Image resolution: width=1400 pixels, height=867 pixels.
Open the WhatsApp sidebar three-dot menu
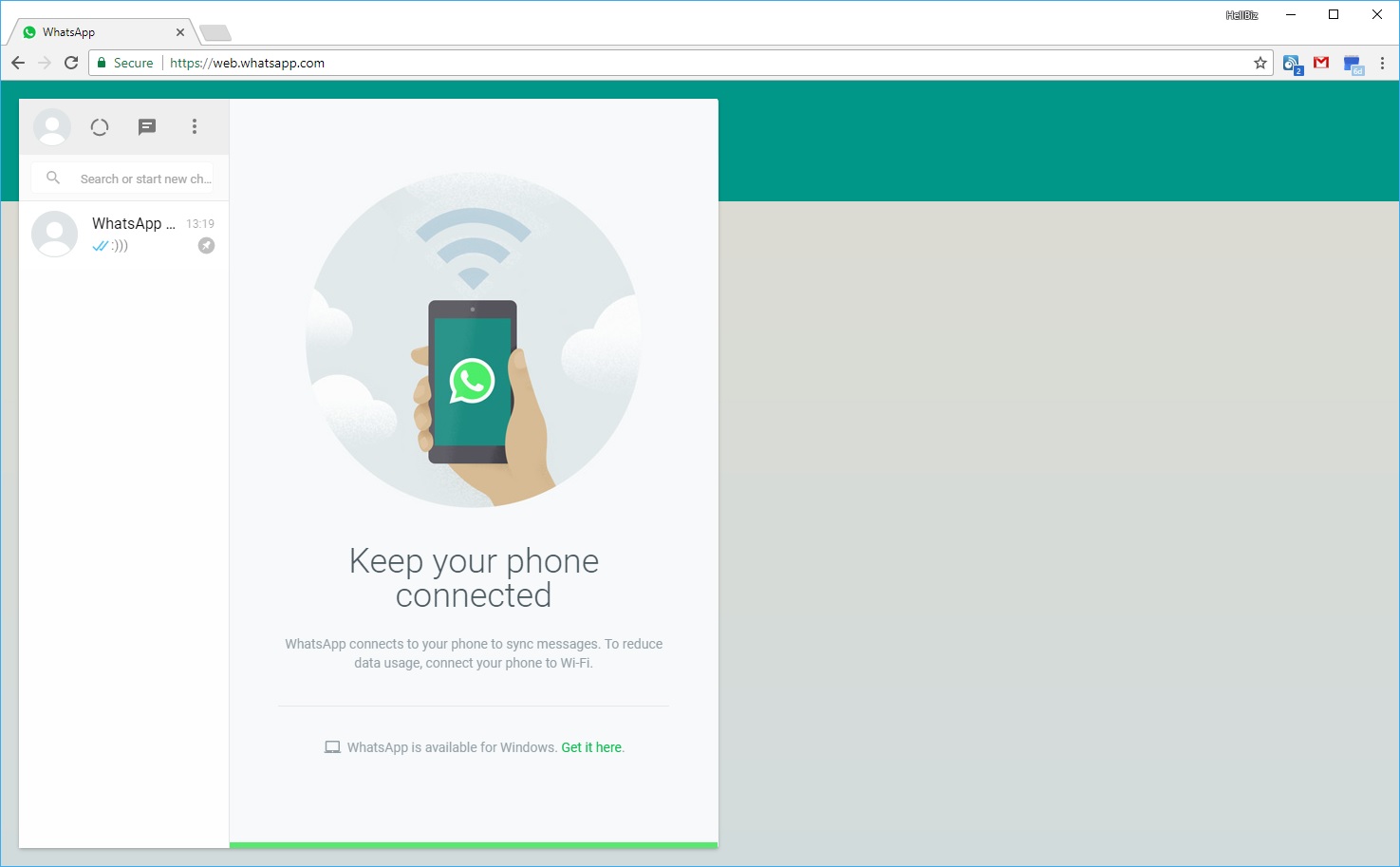(x=195, y=126)
